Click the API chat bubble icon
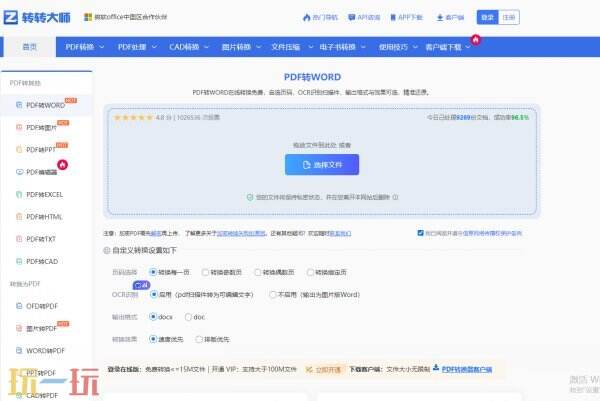The height and width of the screenshot is (401, 600). pos(352,17)
